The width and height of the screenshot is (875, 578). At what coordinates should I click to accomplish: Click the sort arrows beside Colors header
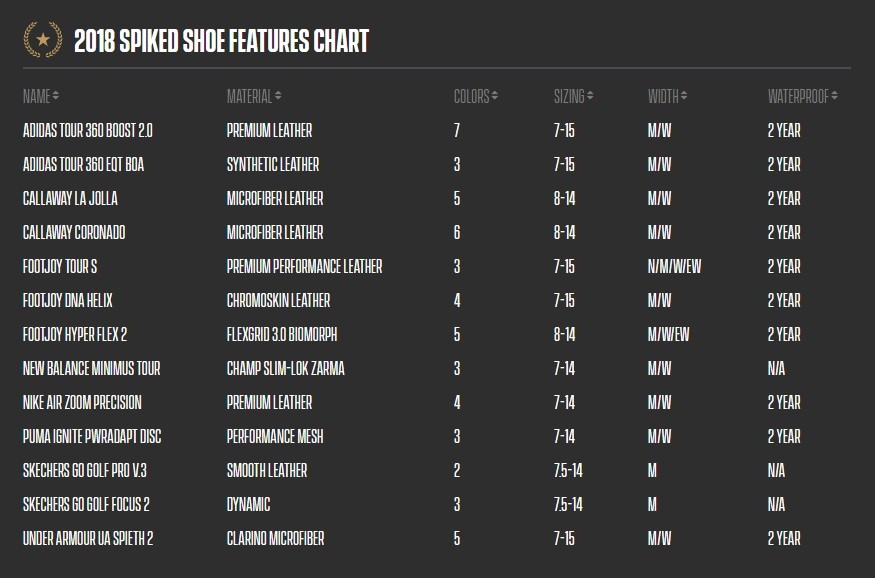(x=494, y=96)
